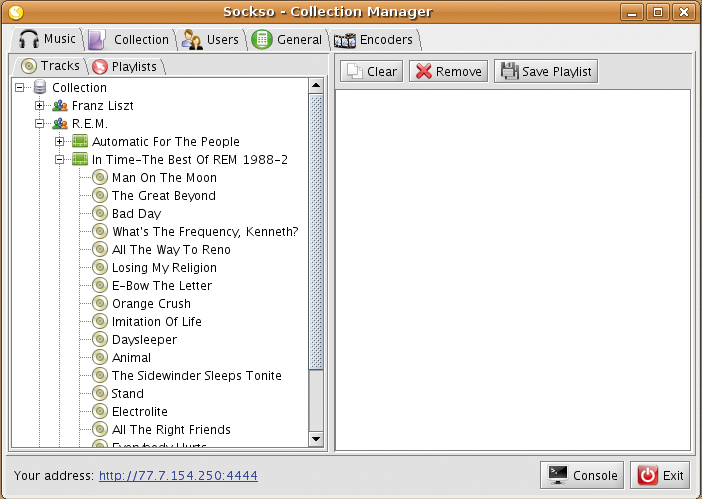Select the Tracks sub-tab
702x499 pixels.
pyautogui.click(x=50, y=66)
